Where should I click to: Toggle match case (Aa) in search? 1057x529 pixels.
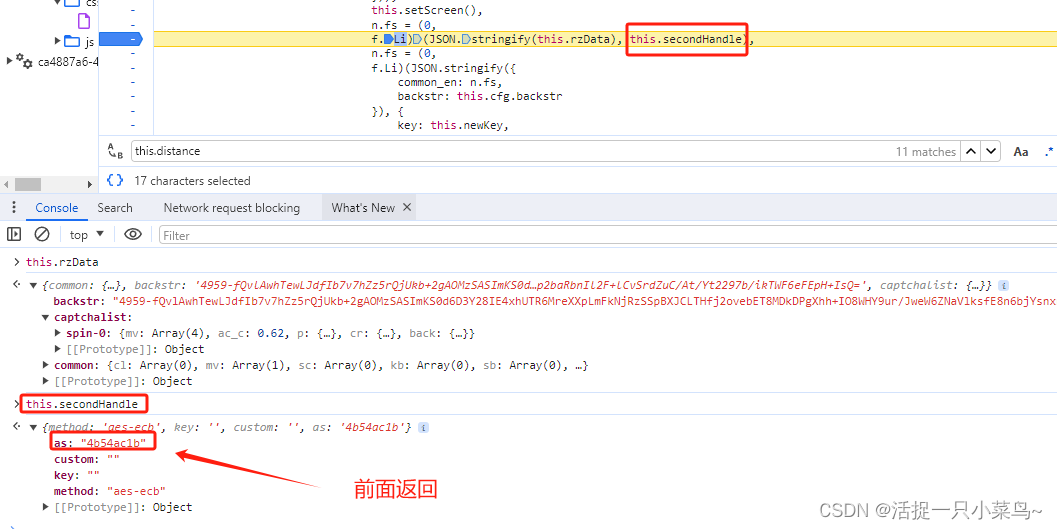[1021, 151]
